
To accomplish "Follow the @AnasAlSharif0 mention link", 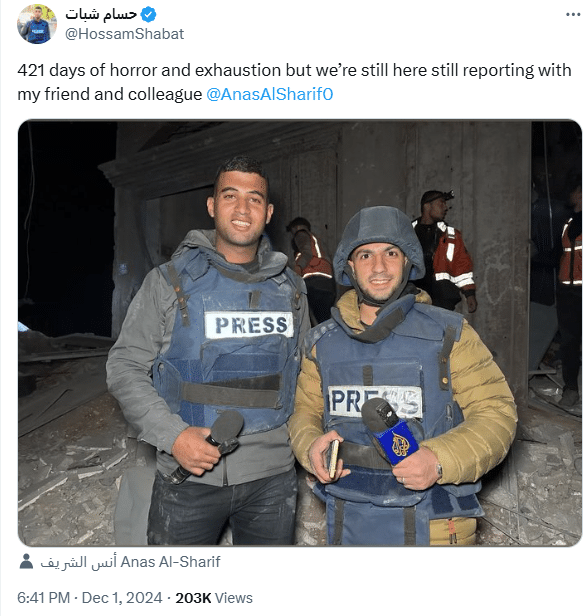I will click(x=270, y=94).
